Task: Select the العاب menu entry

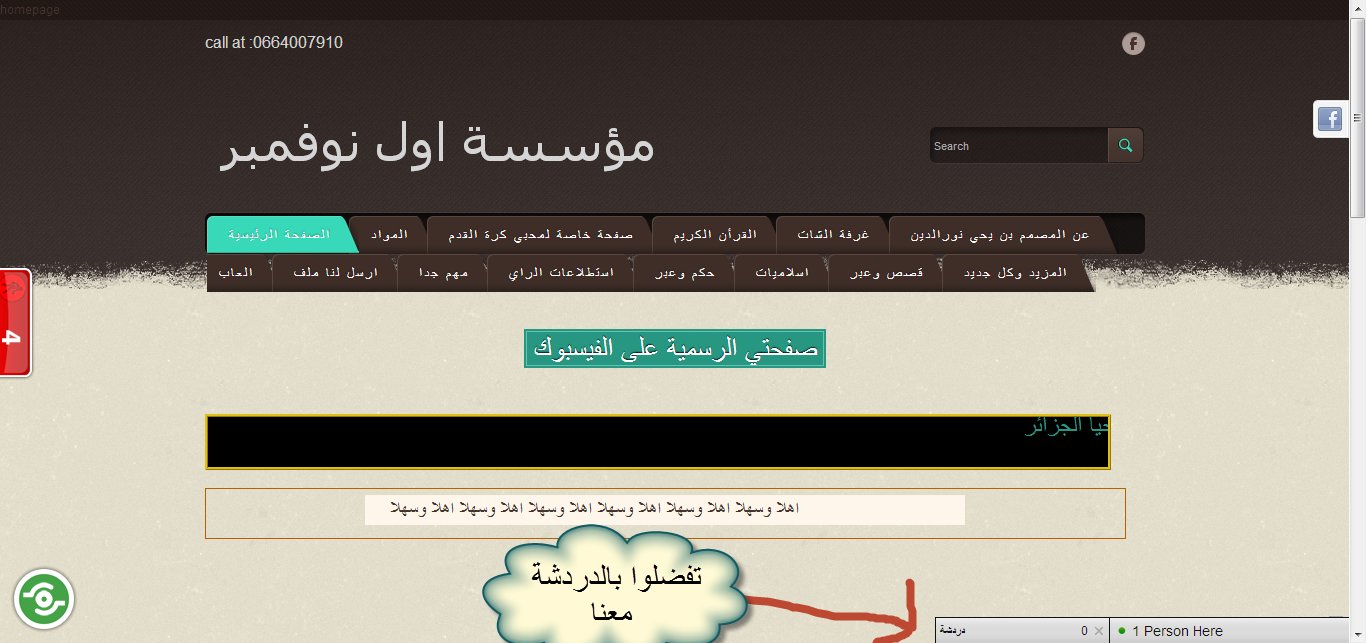Action: pyautogui.click(x=239, y=271)
